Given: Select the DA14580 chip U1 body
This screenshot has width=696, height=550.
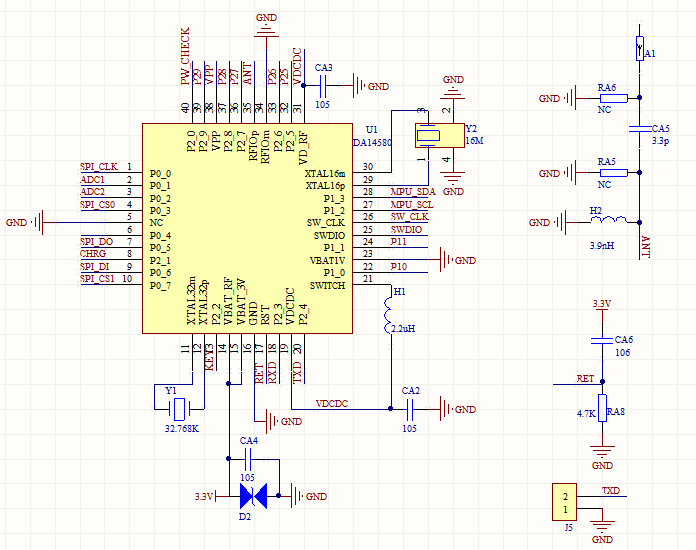Looking at the screenshot, I should point(245,229).
